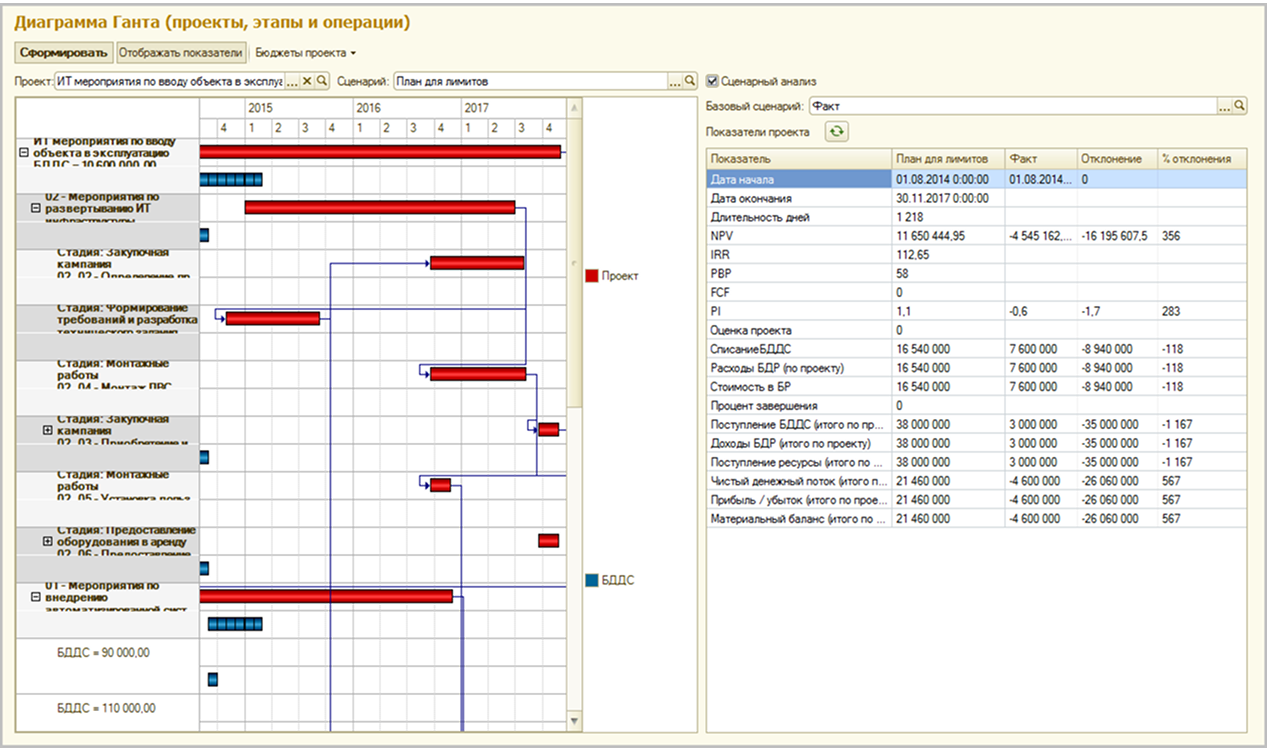Expand the Стадия: Закупочная кампания 02_03 node
Image resolution: width=1267 pixels, height=751 pixels.
47,430
